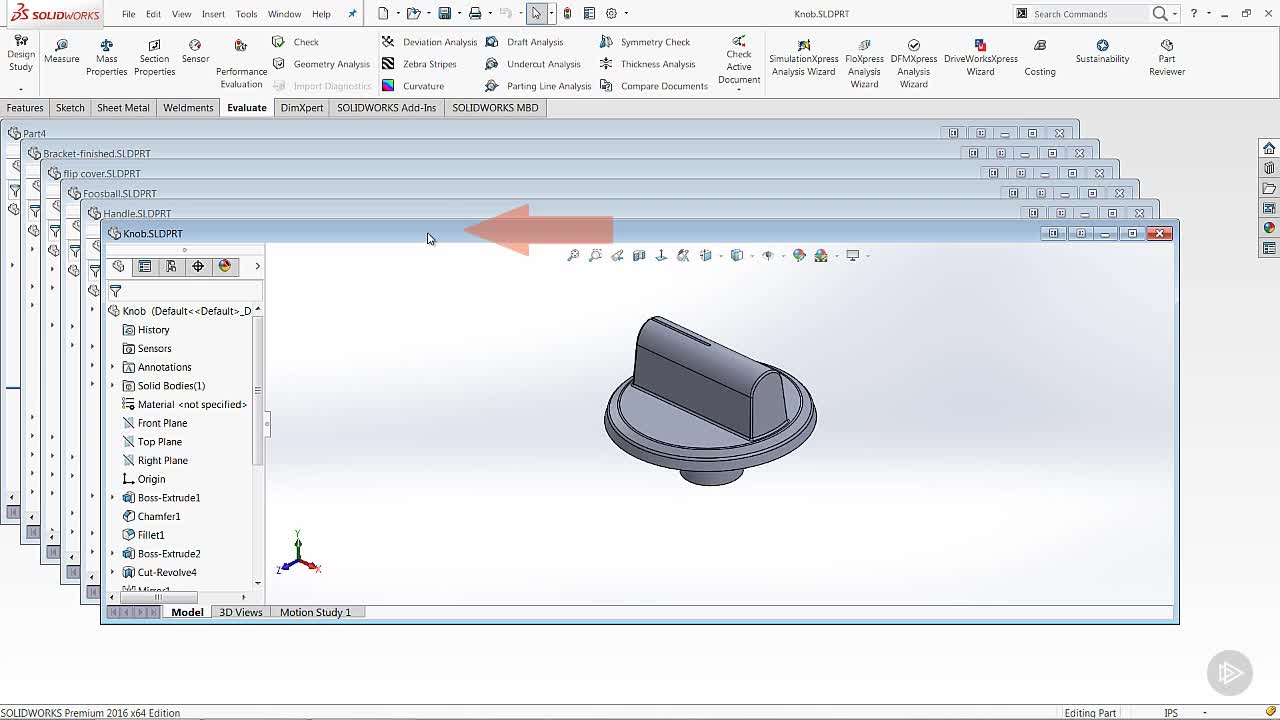
Task: Click the Open document icon
Action: (x=414, y=13)
